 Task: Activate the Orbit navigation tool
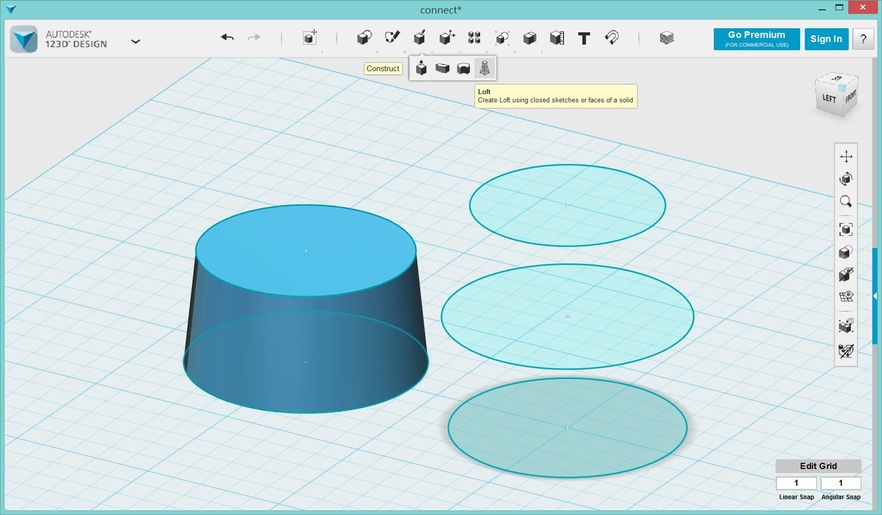pyautogui.click(x=845, y=179)
